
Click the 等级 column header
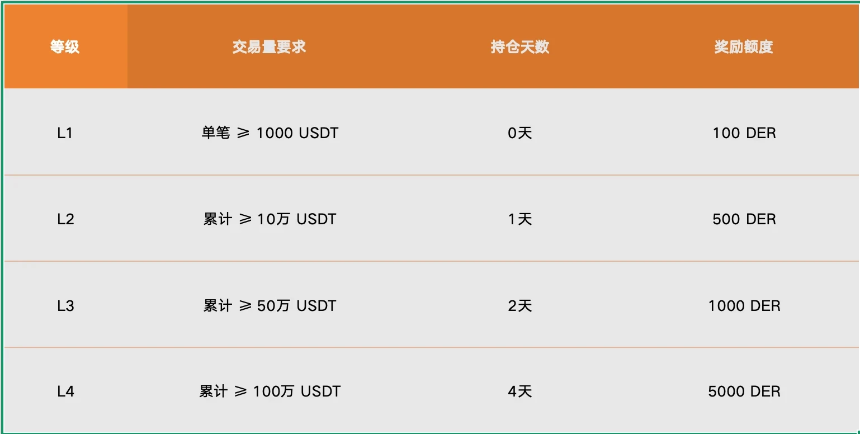tap(65, 47)
